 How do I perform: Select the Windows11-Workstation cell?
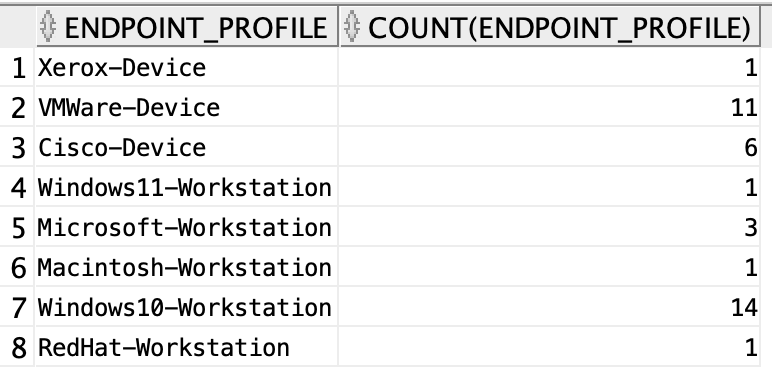(x=187, y=188)
